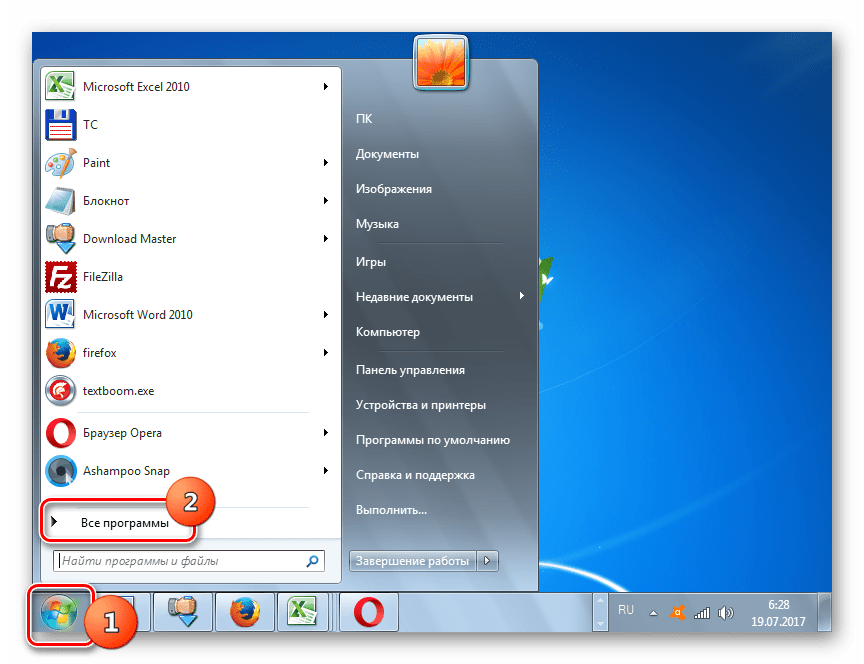This screenshot has width=864, height=664.
Task: Launch TC floppy disk icon
Action: tap(60, 125)
